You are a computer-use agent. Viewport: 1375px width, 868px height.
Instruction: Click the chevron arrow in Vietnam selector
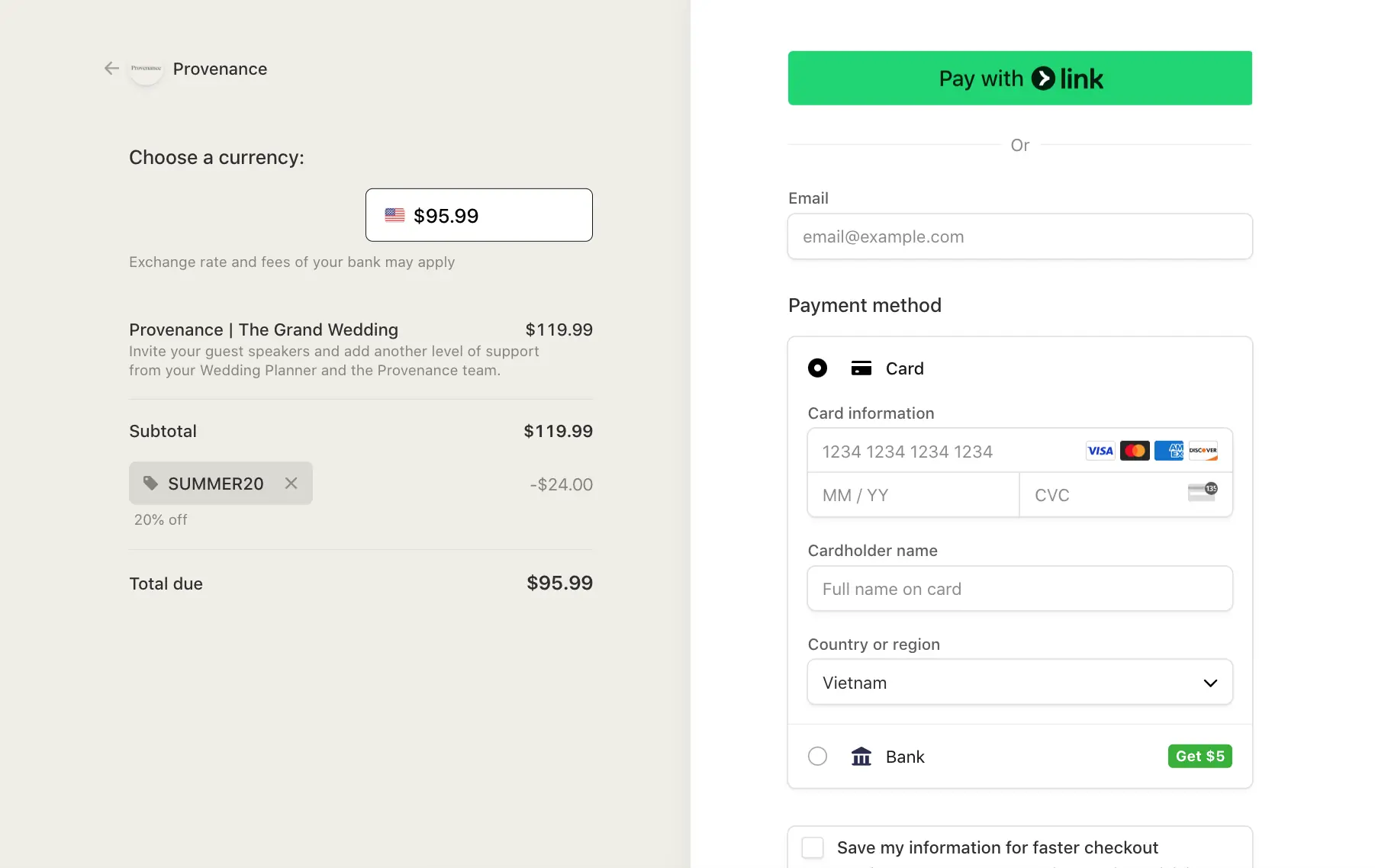pyautogui.click(x=1210, y=683)
